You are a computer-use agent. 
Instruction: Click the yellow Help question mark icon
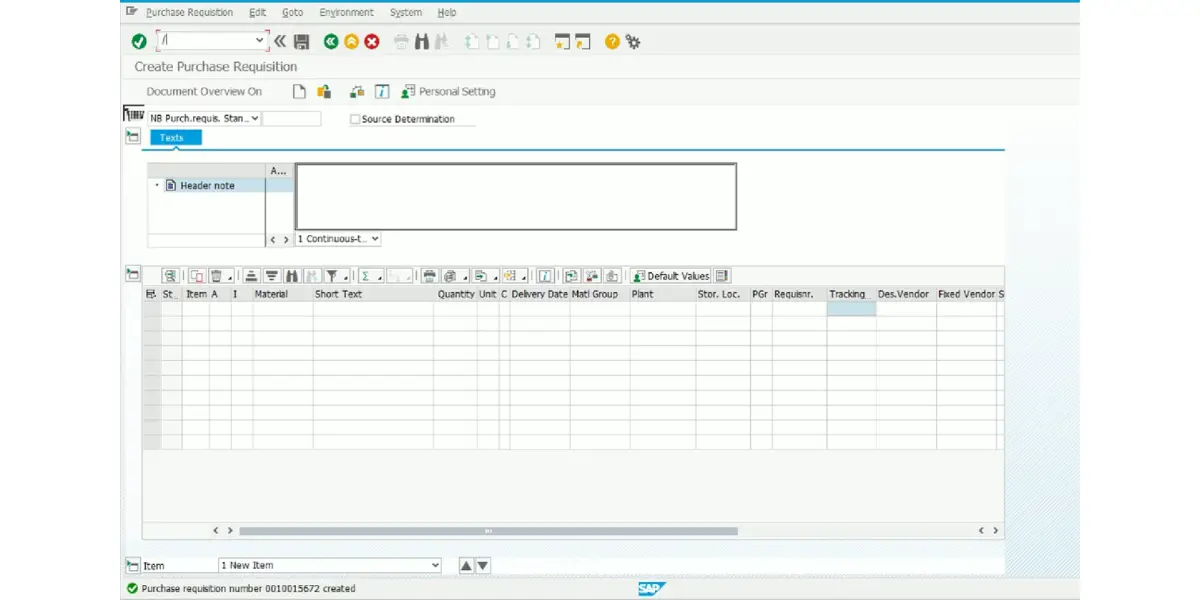point(612,41)
